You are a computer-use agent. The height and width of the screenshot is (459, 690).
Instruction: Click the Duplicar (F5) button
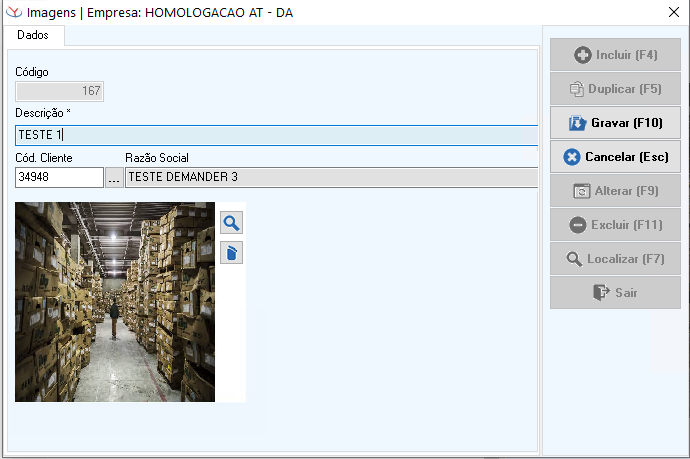[615, 89]
